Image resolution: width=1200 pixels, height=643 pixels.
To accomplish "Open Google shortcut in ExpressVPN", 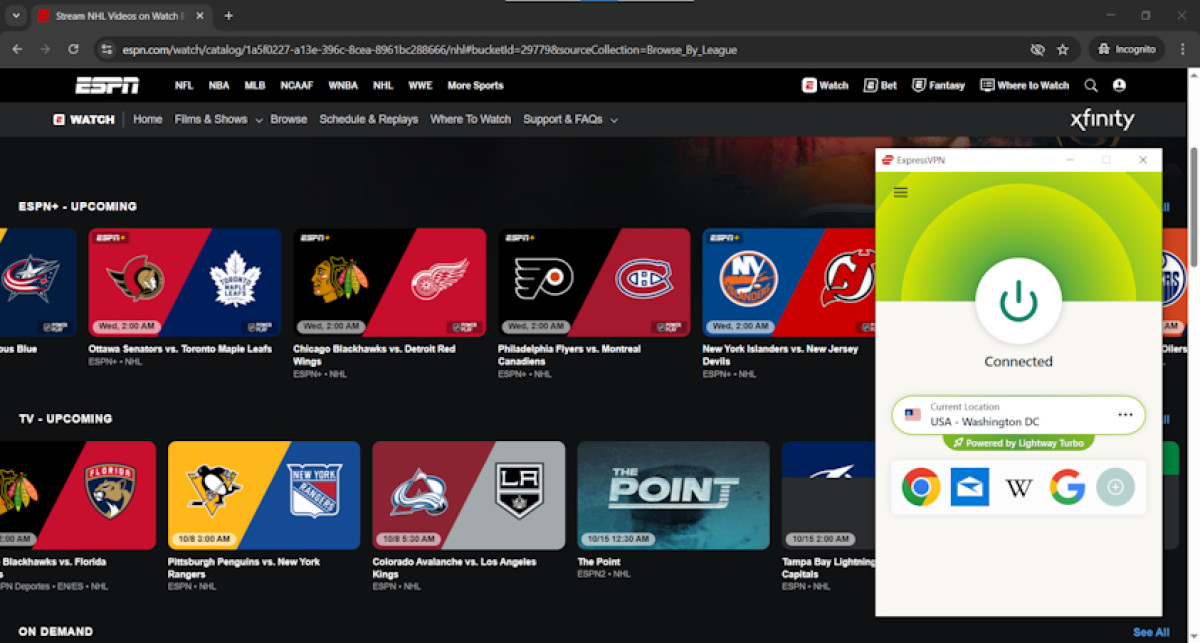I will point(1068,487).
